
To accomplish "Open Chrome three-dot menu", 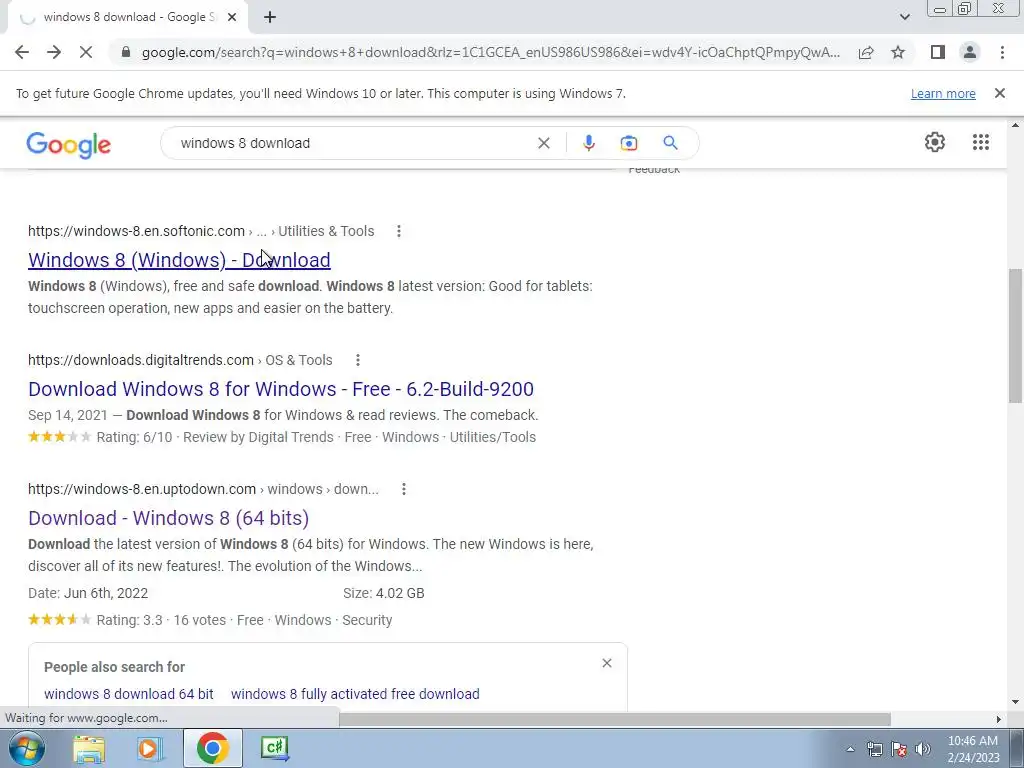I will tap(1002, 52).
